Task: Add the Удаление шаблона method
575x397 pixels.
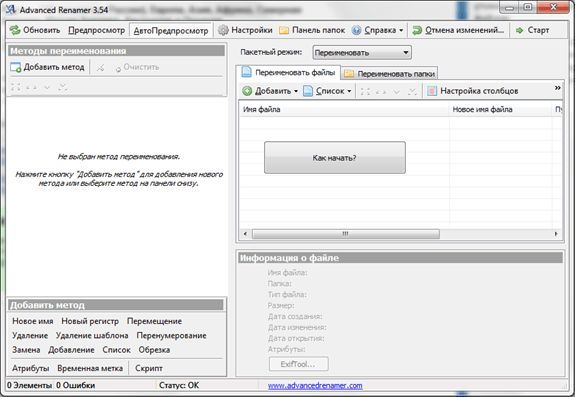Action: pos(92,335)
